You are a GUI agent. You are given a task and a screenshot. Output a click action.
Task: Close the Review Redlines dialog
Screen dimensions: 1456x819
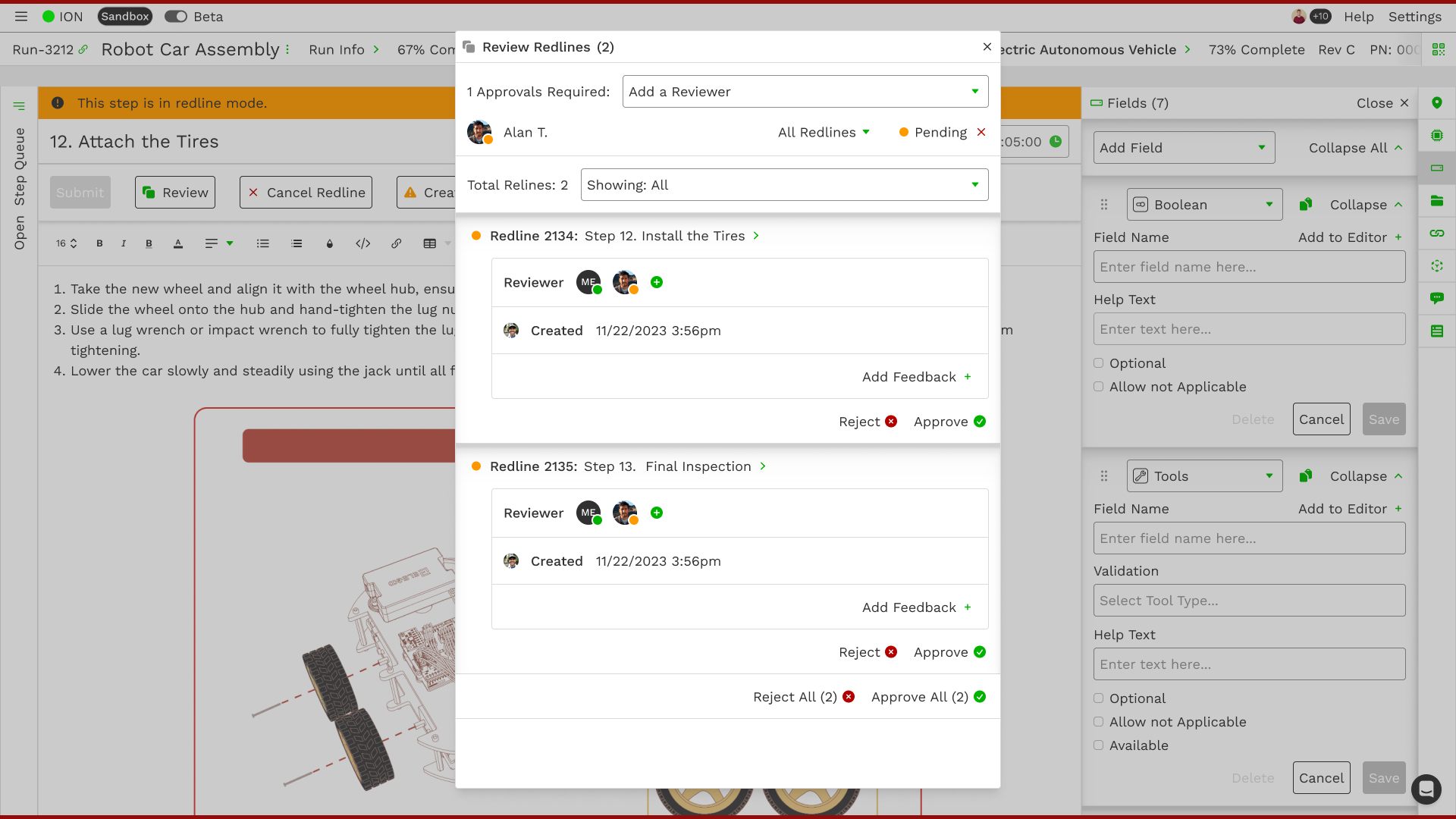(987, 47)
